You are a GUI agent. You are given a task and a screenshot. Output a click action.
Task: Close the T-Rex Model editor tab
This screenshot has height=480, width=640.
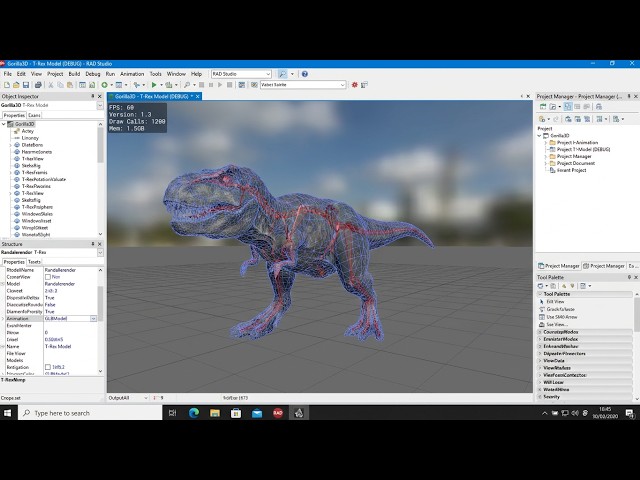(x=198, y=96)
